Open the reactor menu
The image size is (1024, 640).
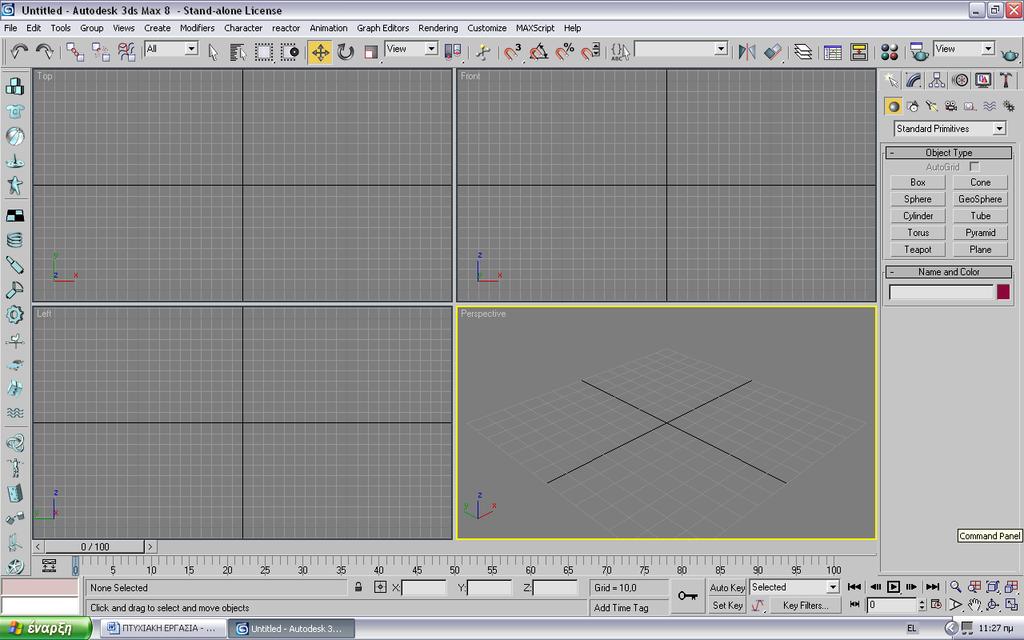(285, 28)
